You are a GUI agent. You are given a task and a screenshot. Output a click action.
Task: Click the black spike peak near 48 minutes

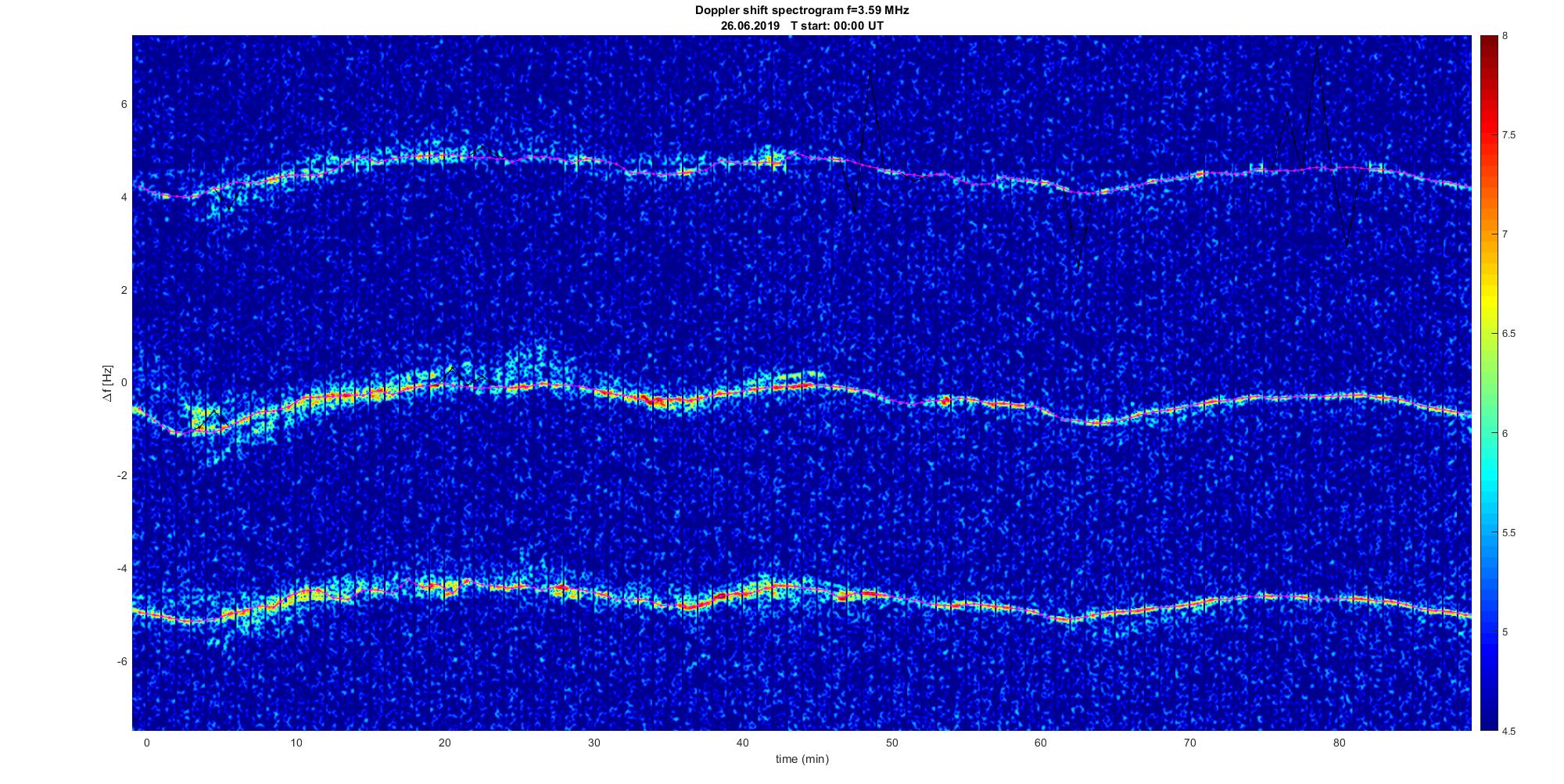[x=870, y=72]
